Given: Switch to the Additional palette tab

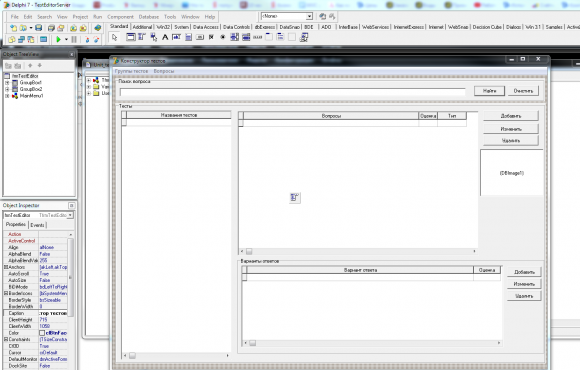Looking at the screenshot, I should click(142, 27).
